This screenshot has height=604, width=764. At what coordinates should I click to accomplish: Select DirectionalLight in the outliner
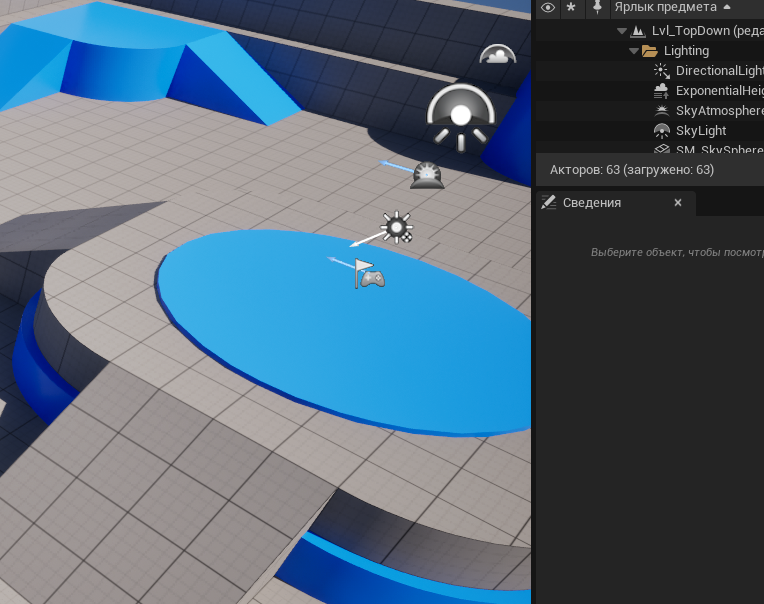click(650, 71)
